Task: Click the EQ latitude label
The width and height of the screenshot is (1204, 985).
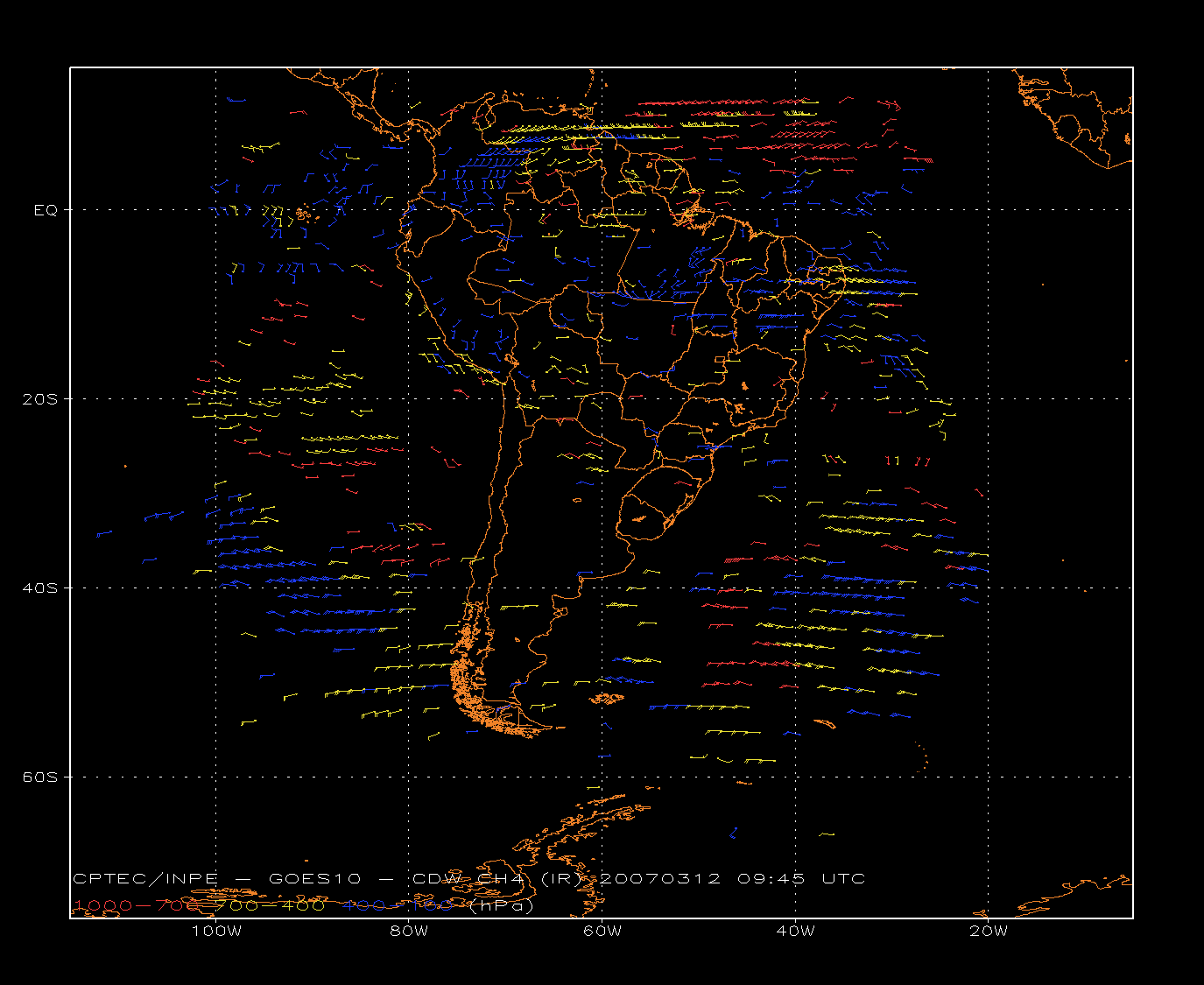Action: 46,210
